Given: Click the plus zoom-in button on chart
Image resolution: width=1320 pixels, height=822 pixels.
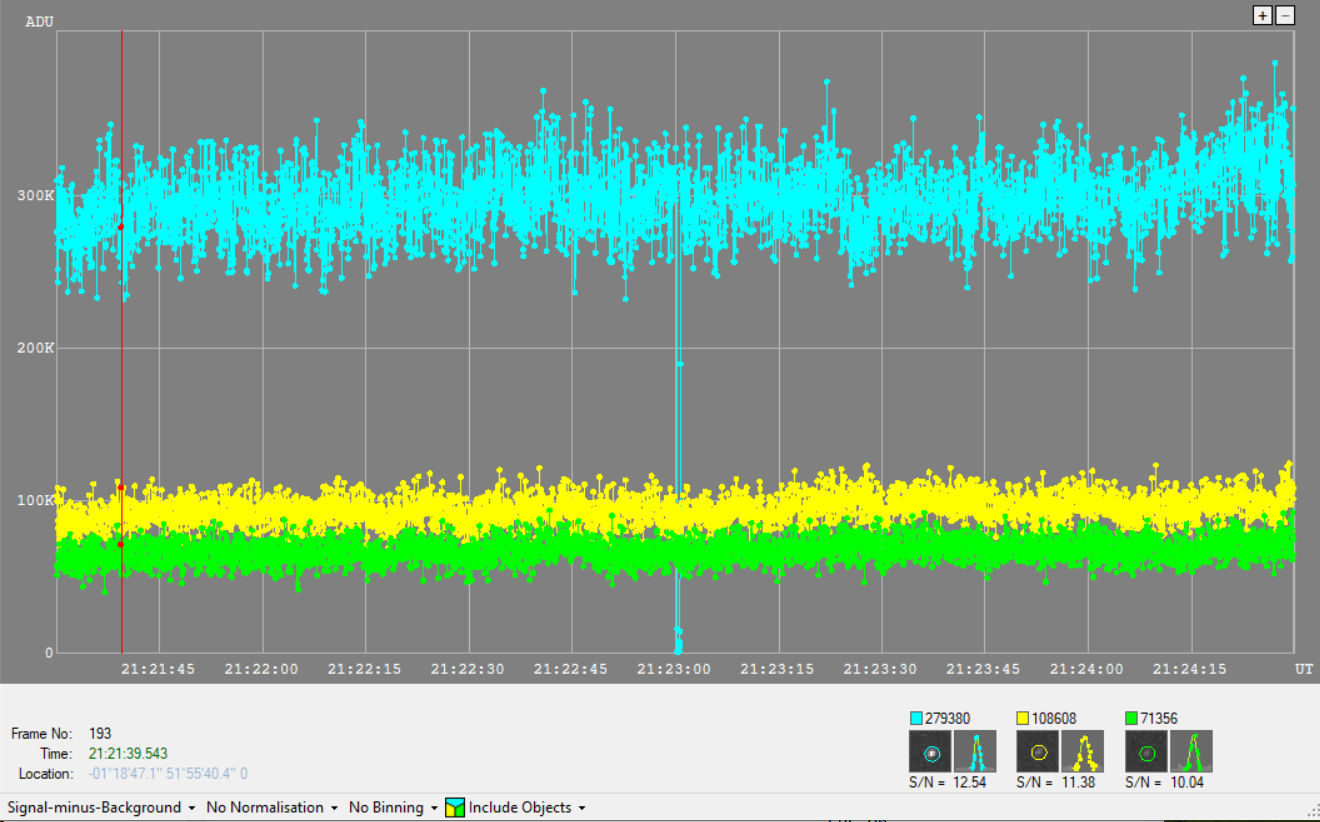Looking at the screenshot, I should (x=1263, y=15).
